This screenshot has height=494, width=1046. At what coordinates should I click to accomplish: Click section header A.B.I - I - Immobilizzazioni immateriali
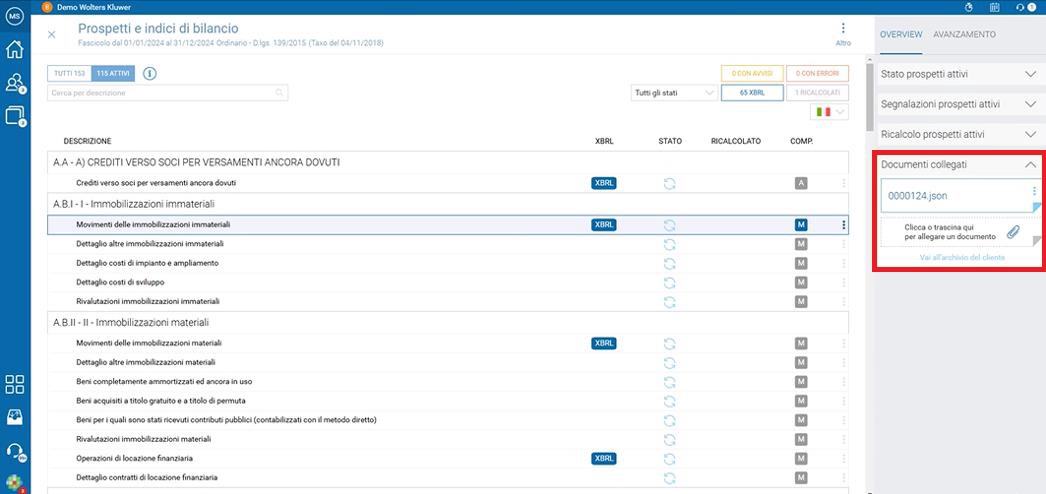448,204
